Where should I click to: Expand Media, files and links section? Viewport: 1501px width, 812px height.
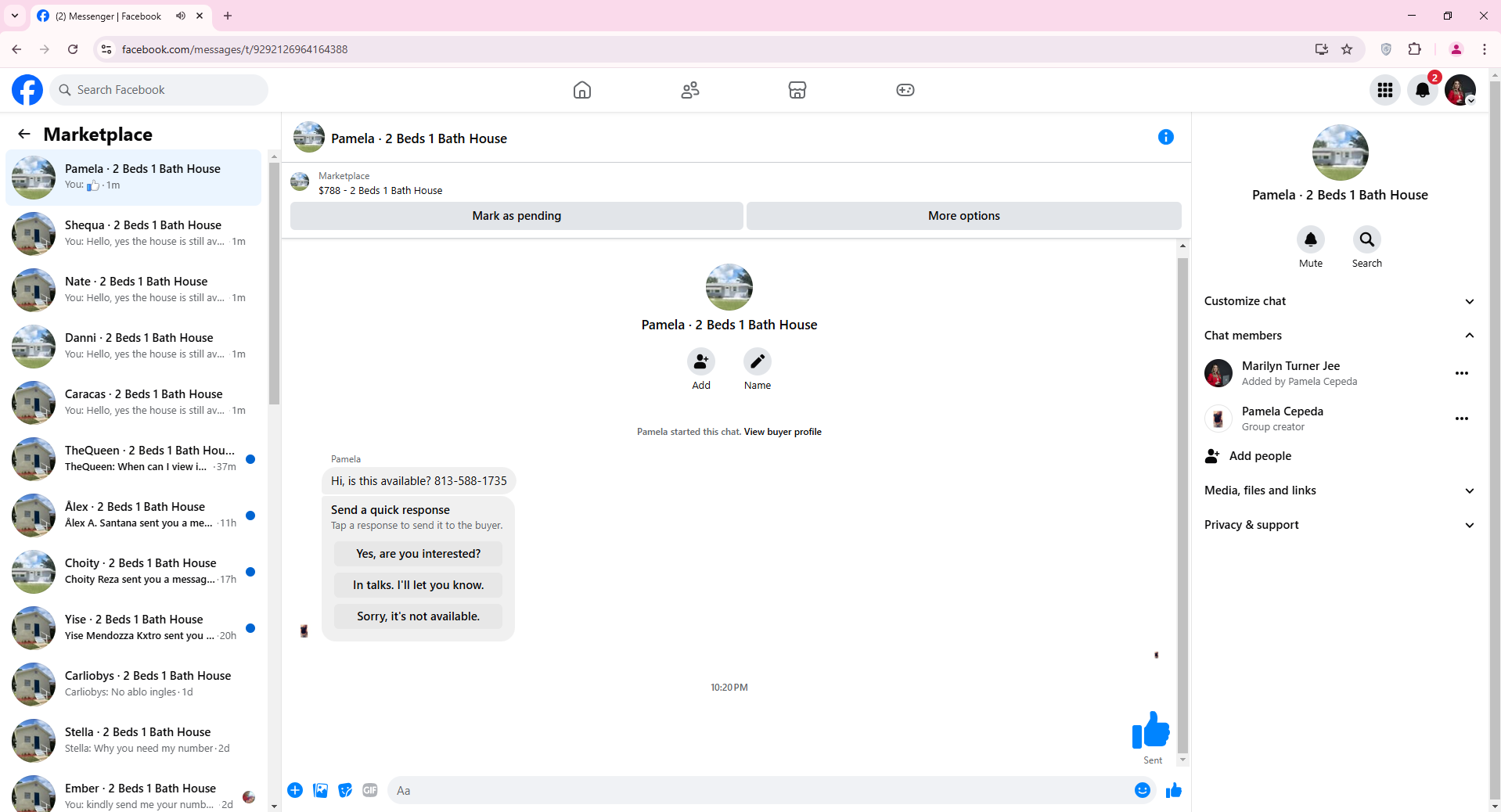pos(1339,490)
